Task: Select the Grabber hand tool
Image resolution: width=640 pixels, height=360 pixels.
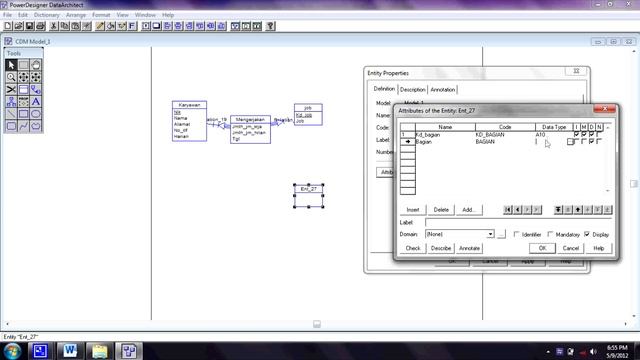Action: [36, 65]
